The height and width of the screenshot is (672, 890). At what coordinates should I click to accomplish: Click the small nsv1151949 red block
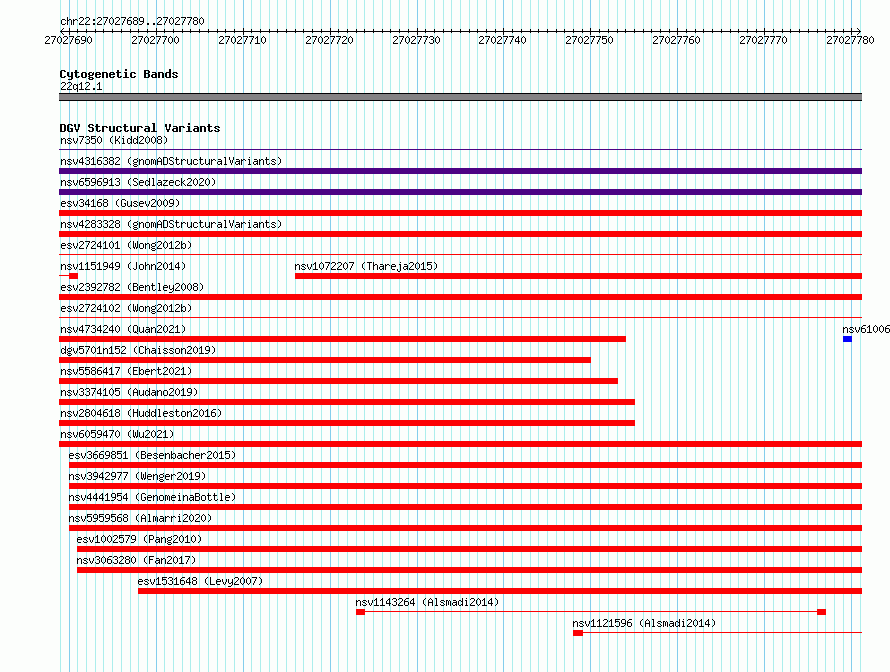tap(73, 276)
